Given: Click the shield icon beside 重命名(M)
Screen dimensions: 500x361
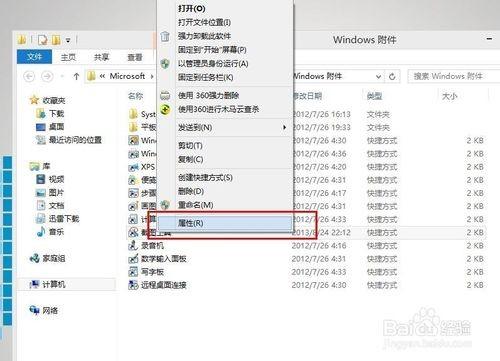Looking at the screenshot, I should pos(165,205).
